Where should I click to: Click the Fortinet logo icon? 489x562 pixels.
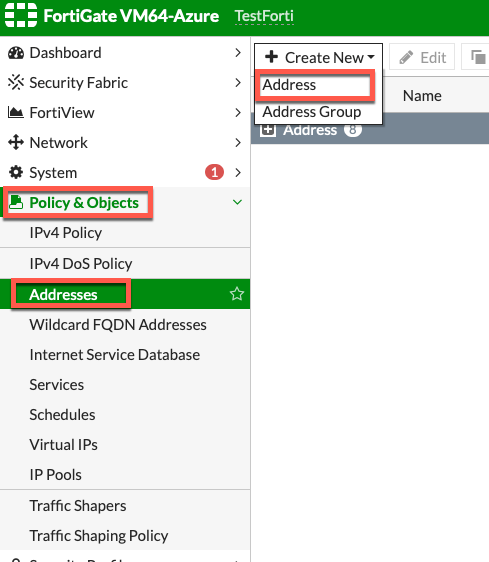pyautogui.click(x=21, y=15)
